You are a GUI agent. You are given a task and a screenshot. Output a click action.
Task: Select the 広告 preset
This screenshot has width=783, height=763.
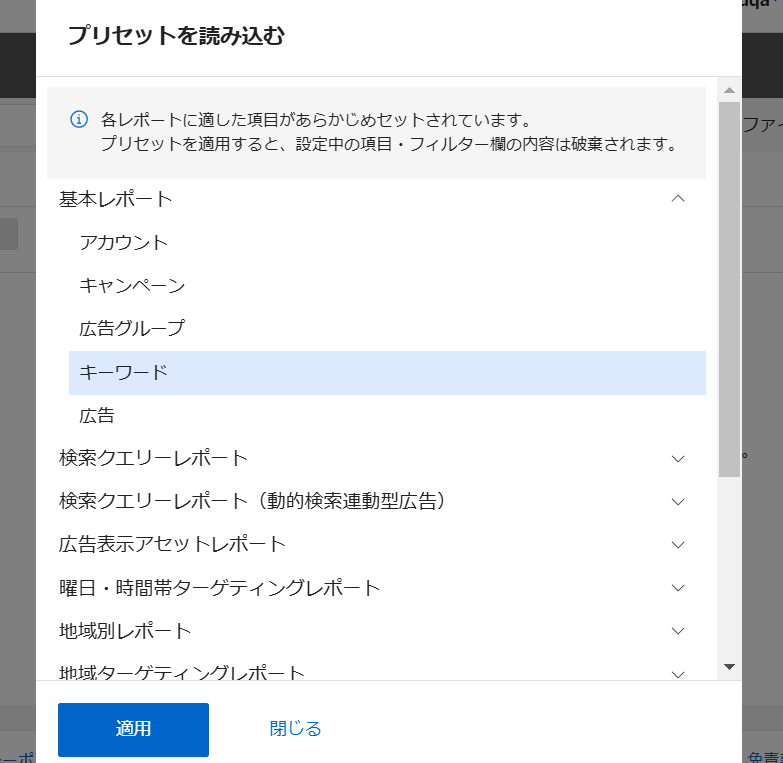(x=97, y=415)
